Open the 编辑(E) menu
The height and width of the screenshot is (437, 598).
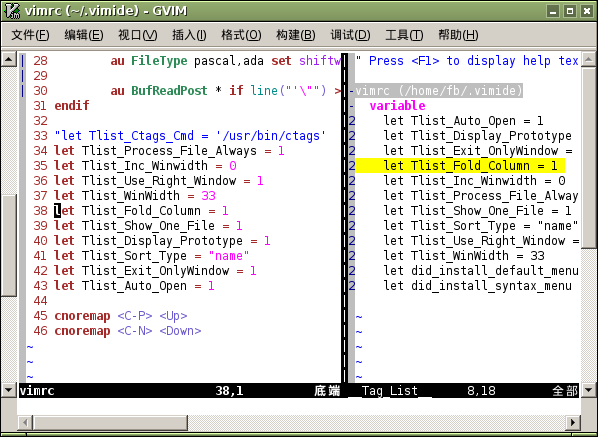pos(84,35)
